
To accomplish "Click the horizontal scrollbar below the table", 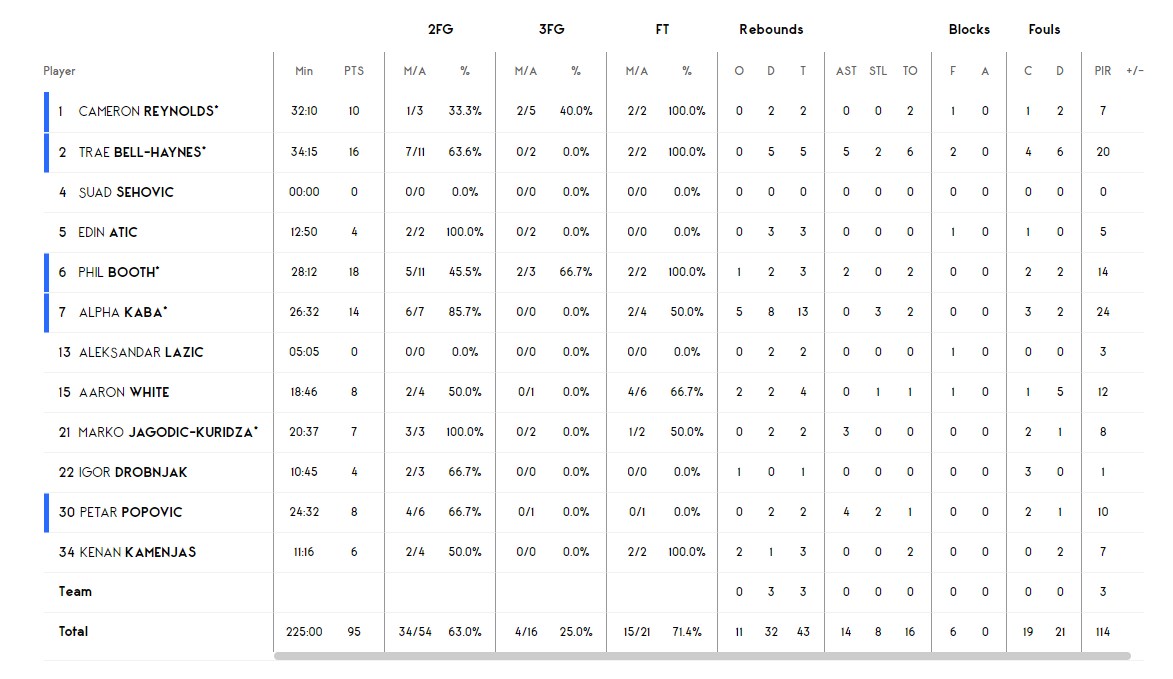I will (x=701, y=656).
